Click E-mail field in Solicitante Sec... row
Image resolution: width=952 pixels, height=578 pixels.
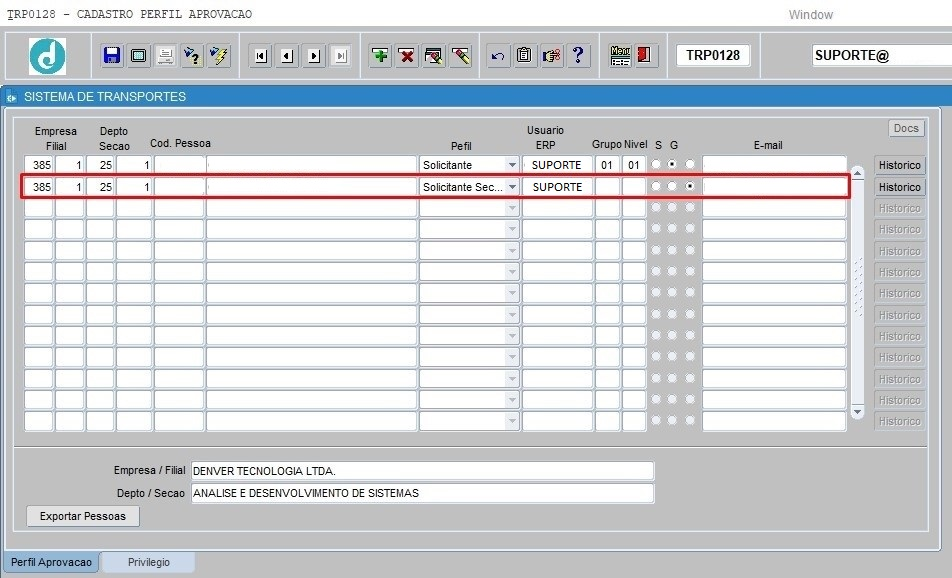pyautogui.click(x=774, y=187)
